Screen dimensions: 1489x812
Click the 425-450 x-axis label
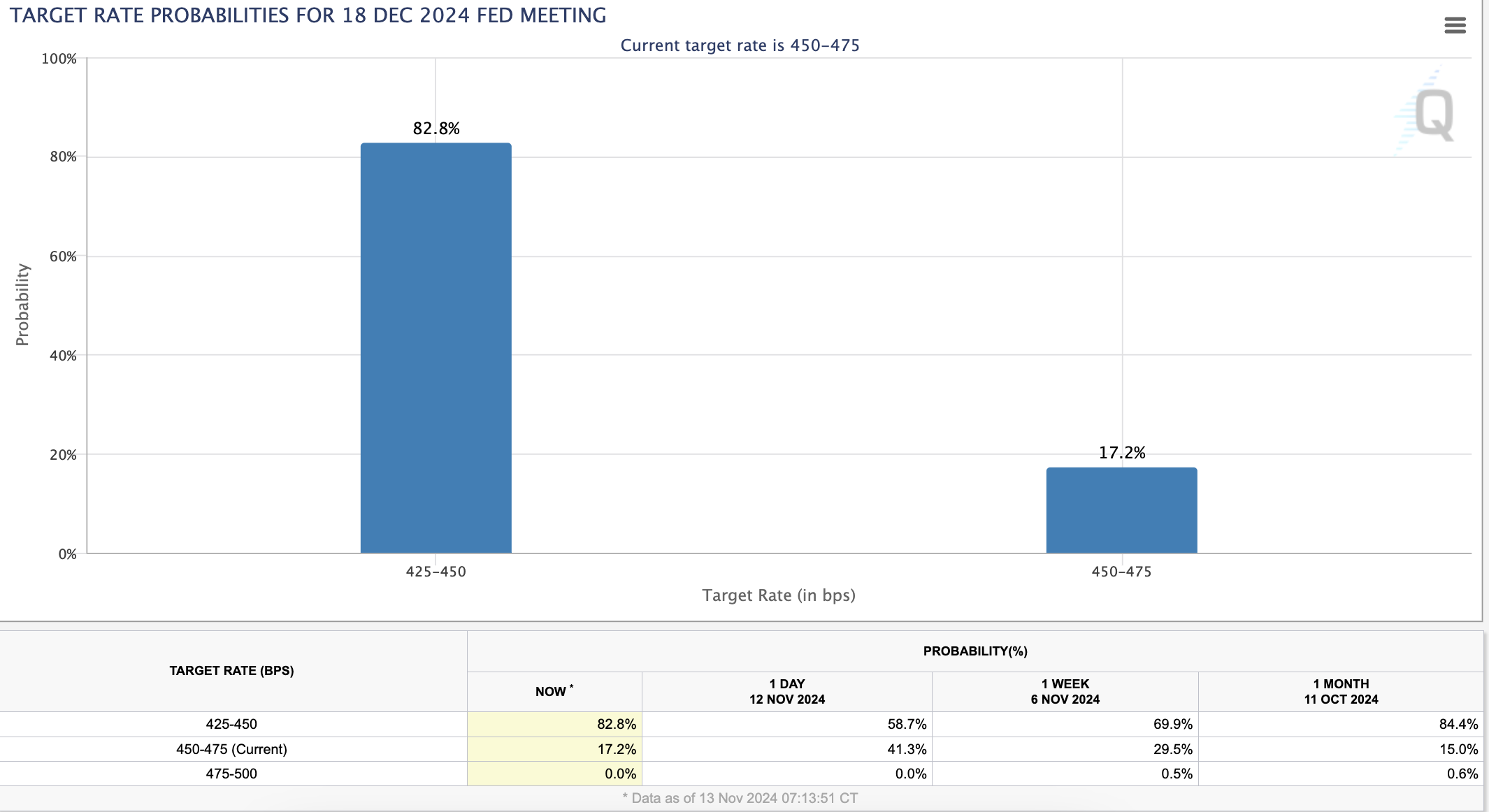coord(435,572)
